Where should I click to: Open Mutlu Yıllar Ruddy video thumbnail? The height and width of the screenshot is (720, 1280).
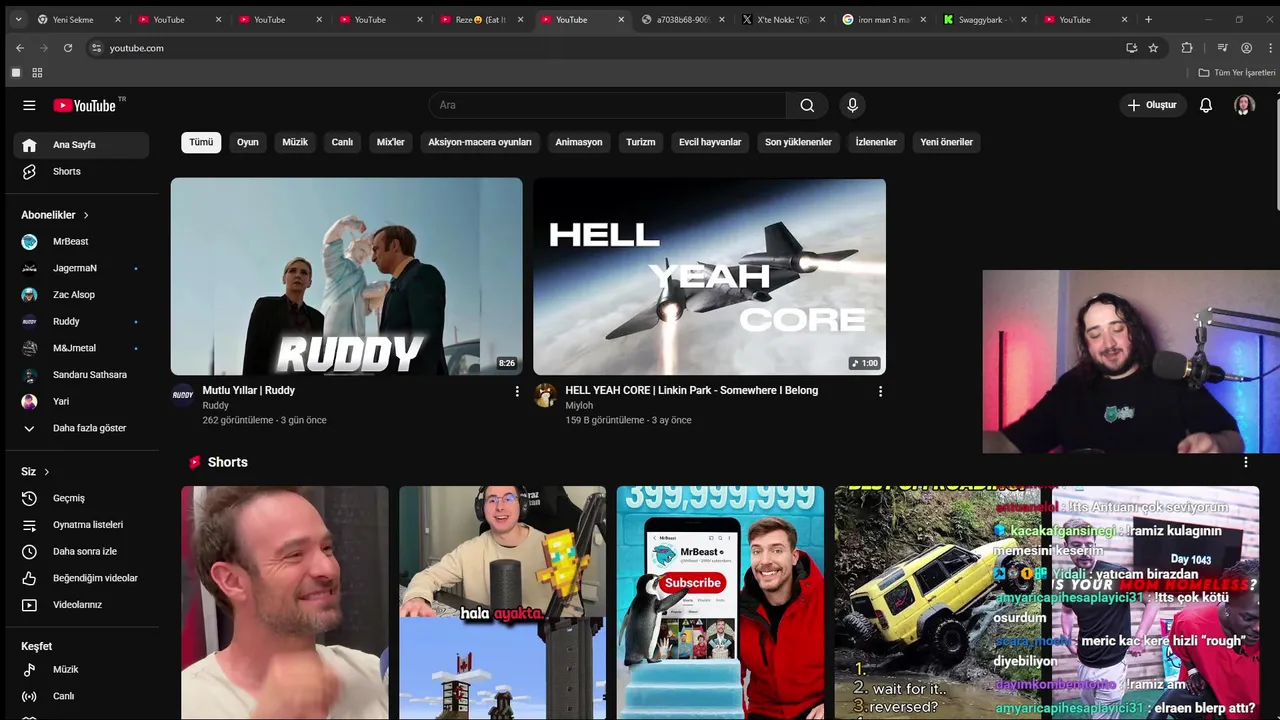click(346, 277)
